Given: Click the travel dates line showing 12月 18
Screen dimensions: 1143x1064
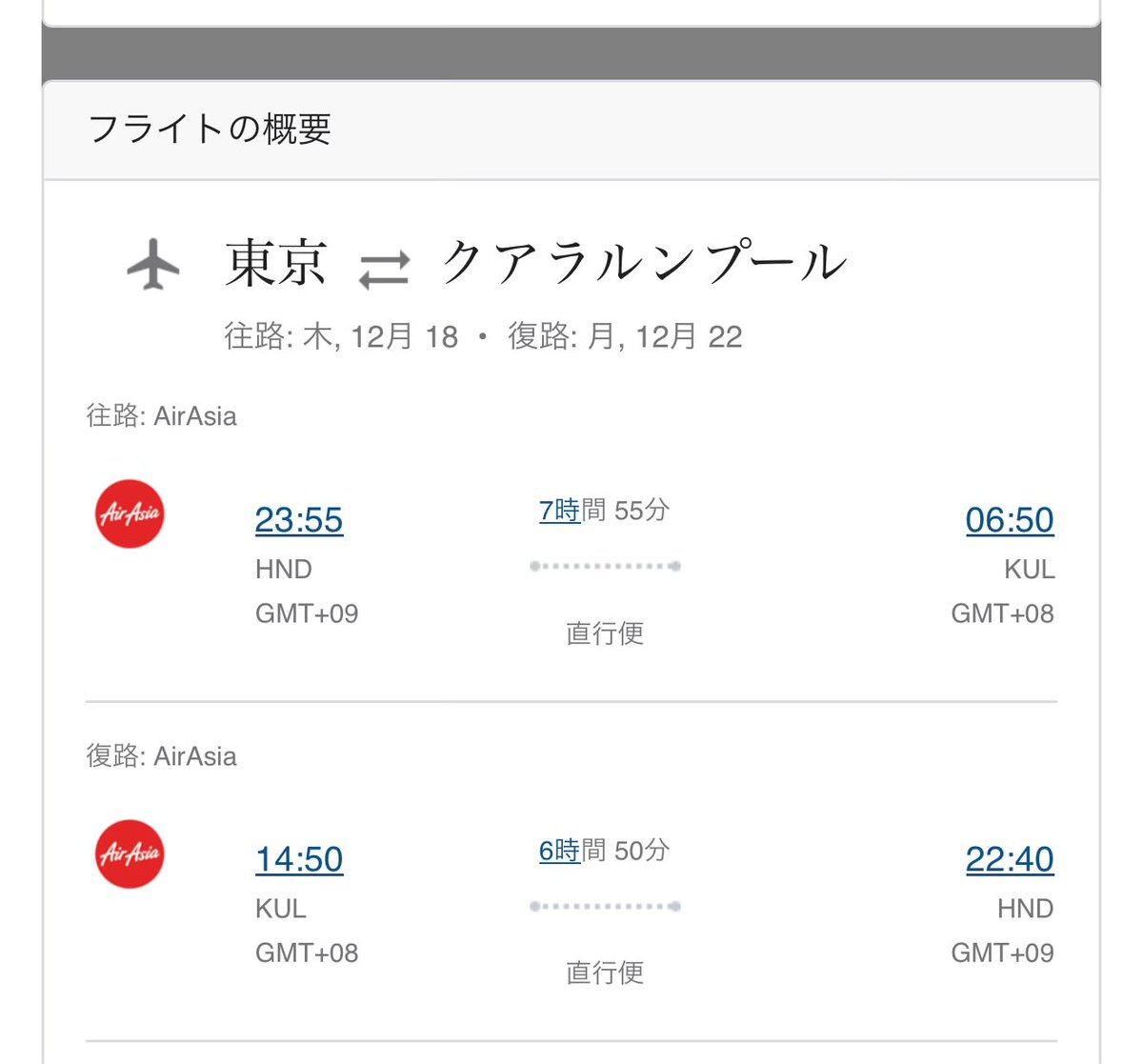Looking at the screenshot, I should coord(483,336).
